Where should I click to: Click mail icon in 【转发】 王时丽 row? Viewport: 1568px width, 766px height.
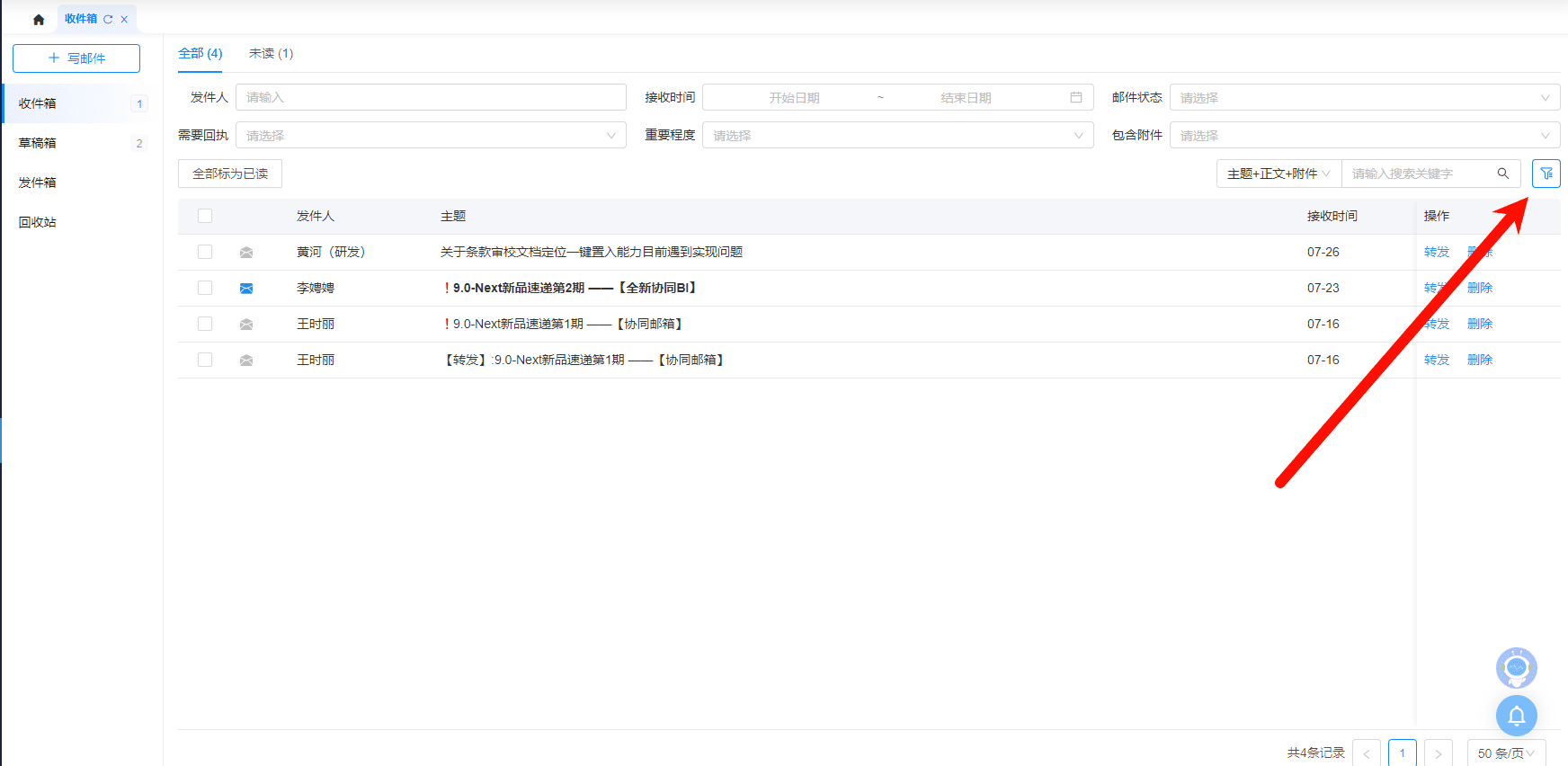(x=246, y=361)
